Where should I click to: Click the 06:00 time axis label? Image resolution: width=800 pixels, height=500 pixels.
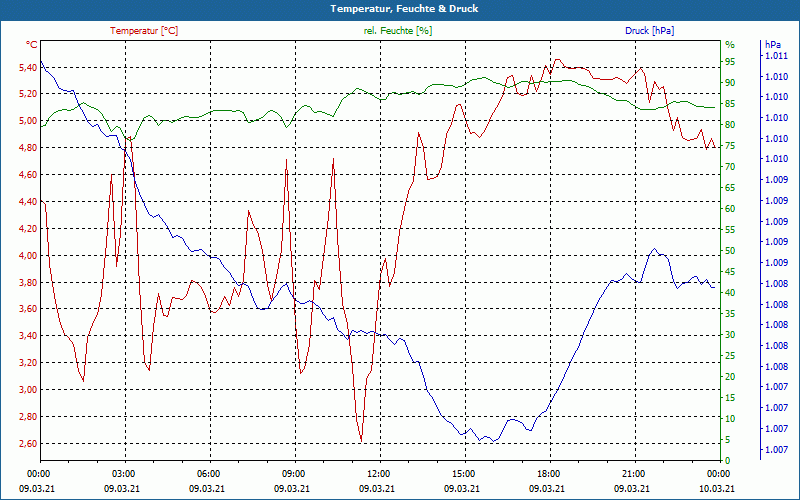pyautogui.click(x=208, y=473)
